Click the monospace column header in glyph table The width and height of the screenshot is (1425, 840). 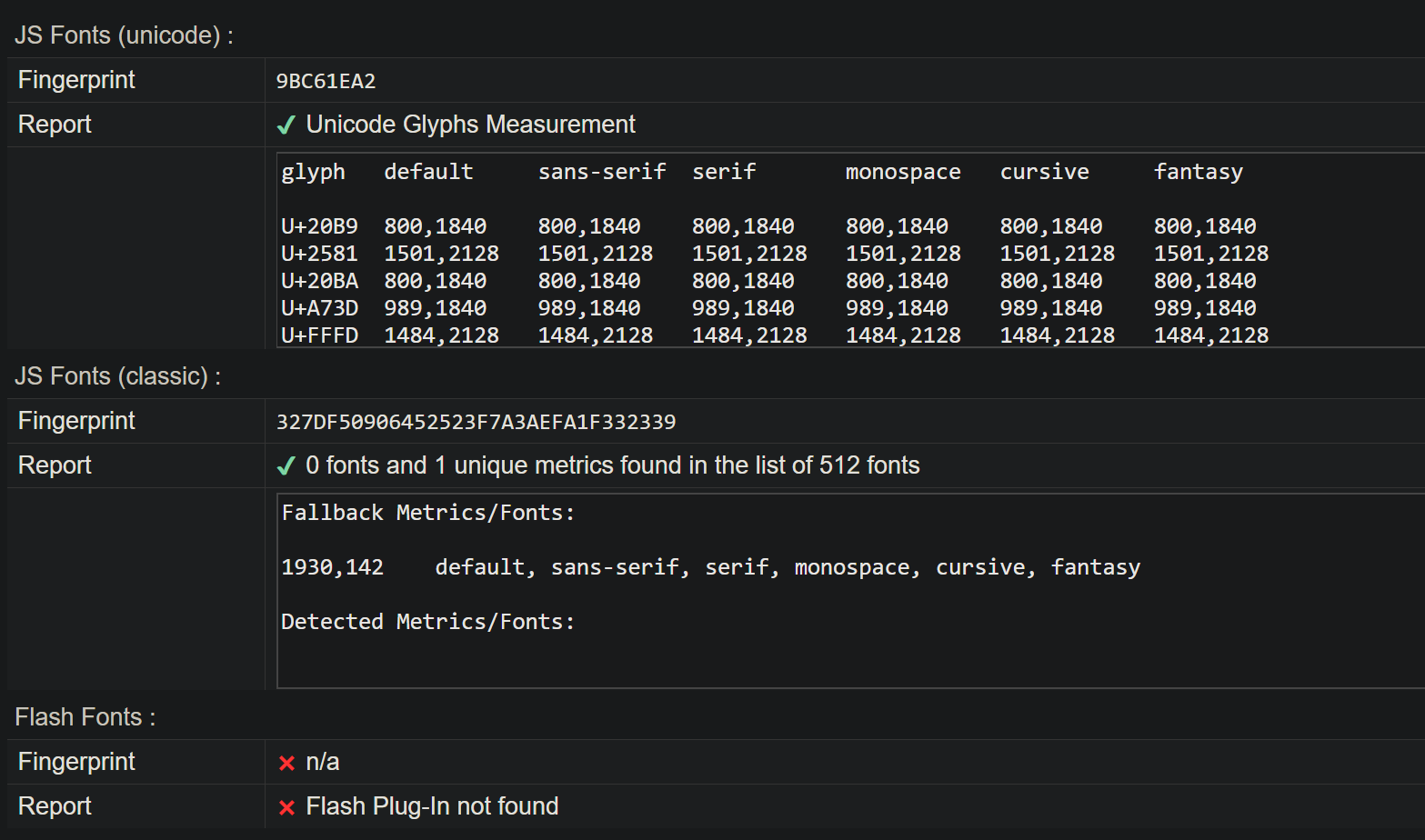click(902, 172)
